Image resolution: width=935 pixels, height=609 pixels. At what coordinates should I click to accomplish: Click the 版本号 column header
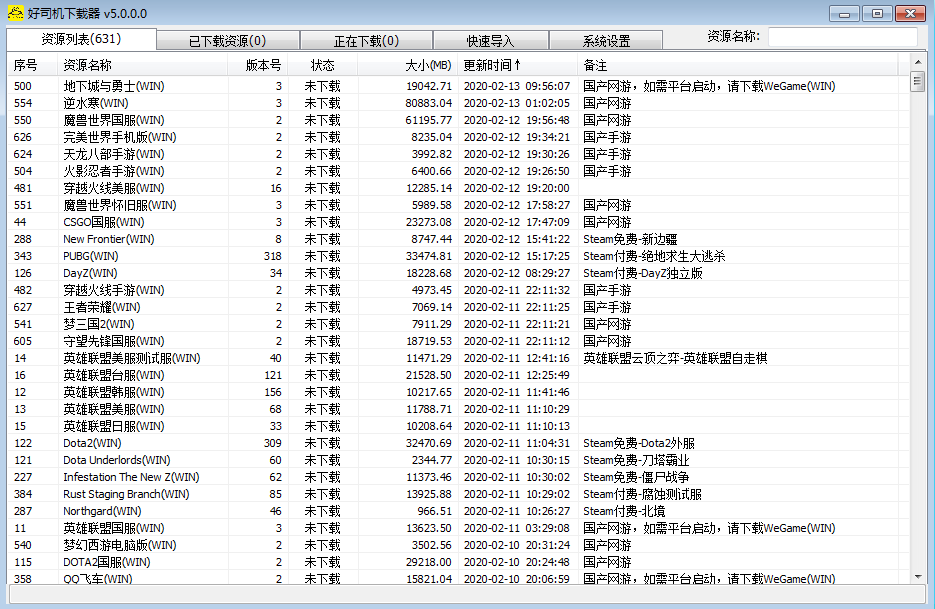click(258, 65)
